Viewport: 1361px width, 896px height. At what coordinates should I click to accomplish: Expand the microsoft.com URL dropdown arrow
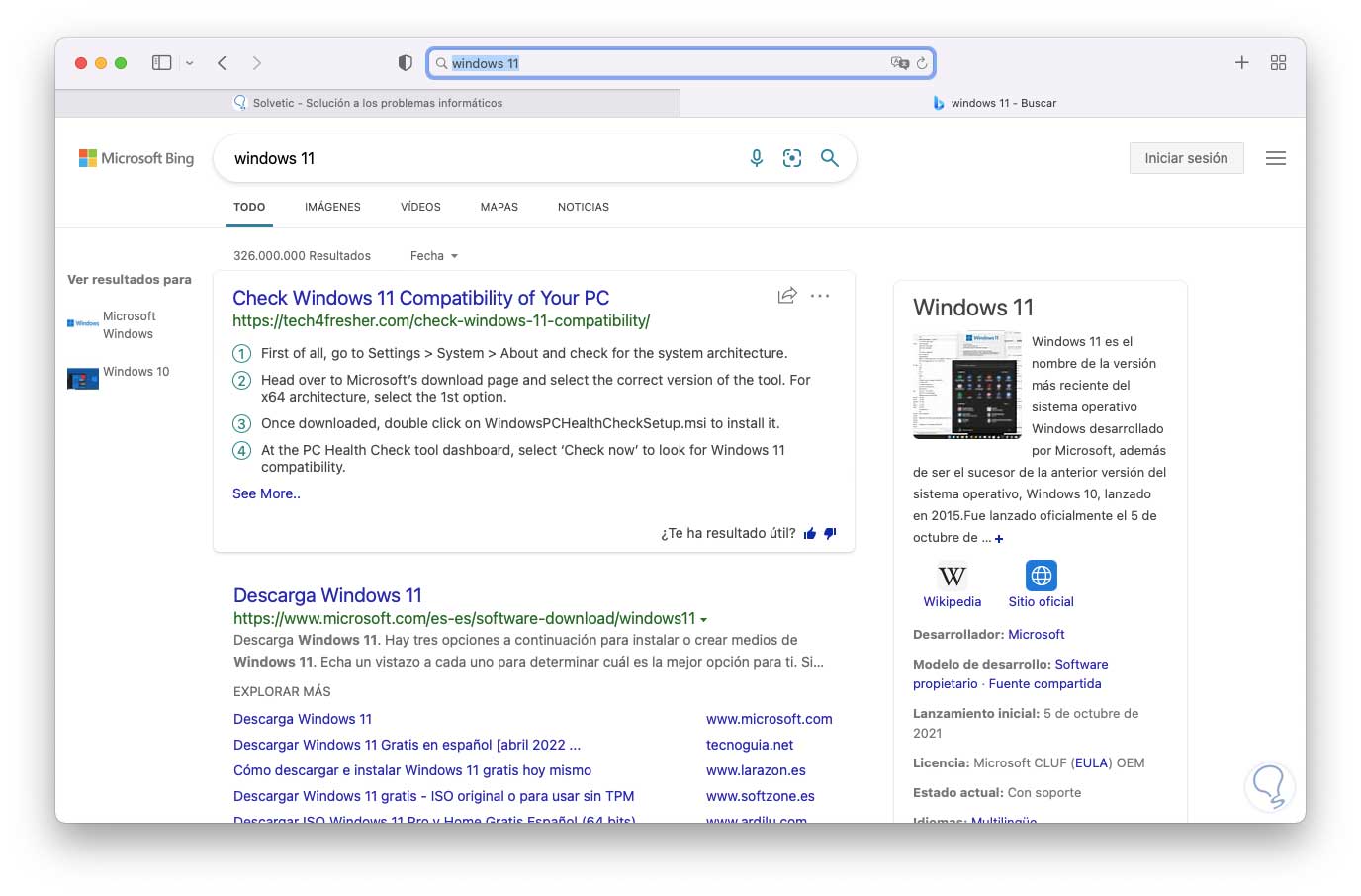click(x=703, y=620)
